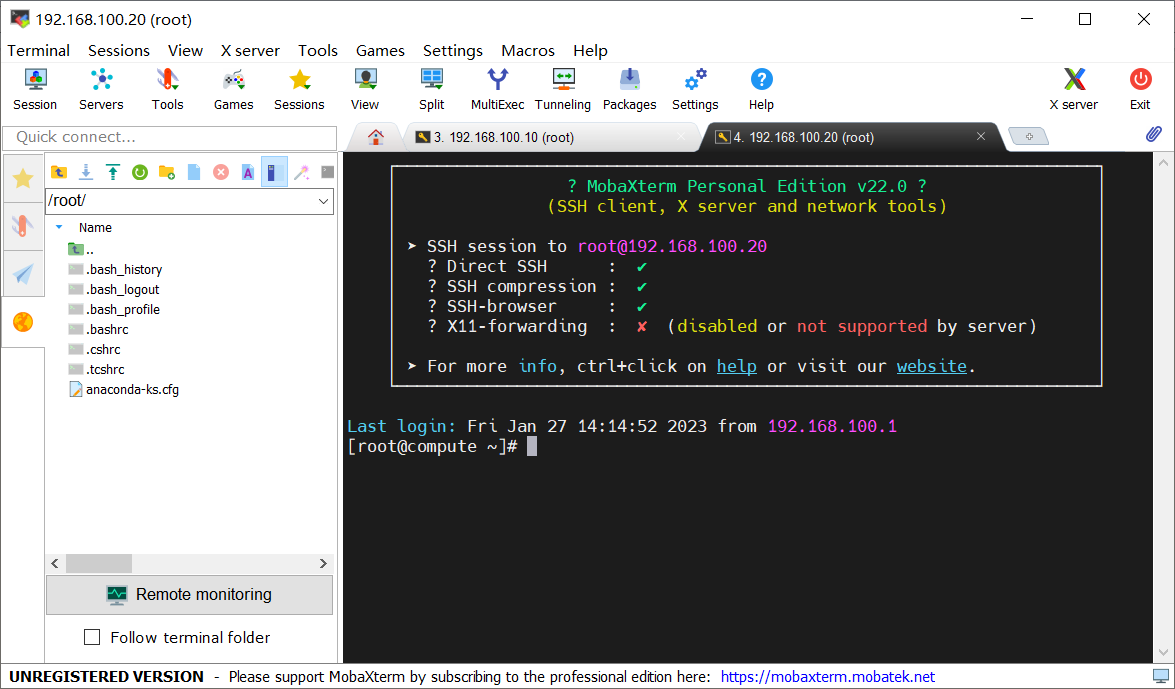The image size is (1175, 689).
Task: Open the Sessions menu
Action: tap(119, 50)
